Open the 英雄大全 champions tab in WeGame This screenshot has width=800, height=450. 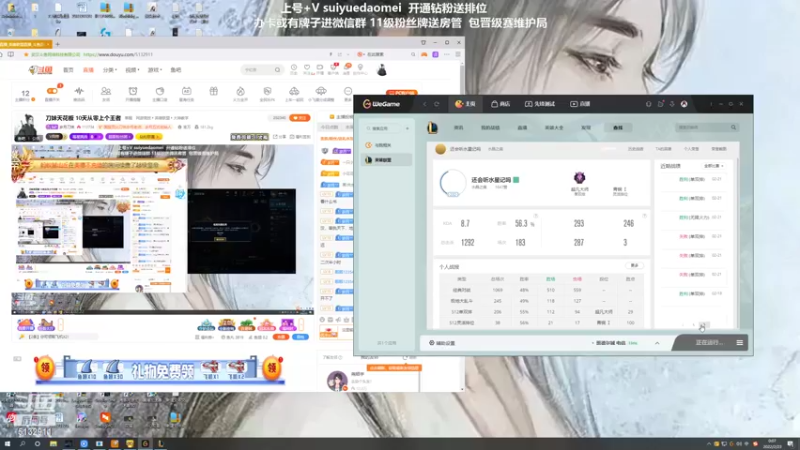[554, 128]
